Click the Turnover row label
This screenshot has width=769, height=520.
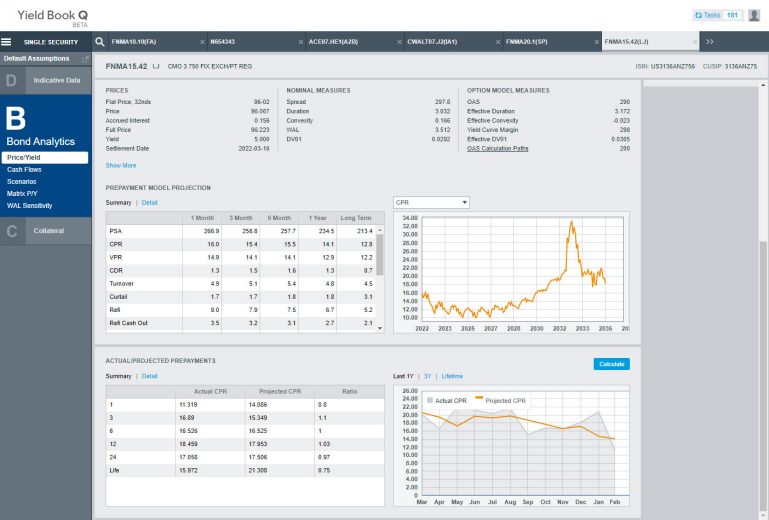tap(121, 284)
